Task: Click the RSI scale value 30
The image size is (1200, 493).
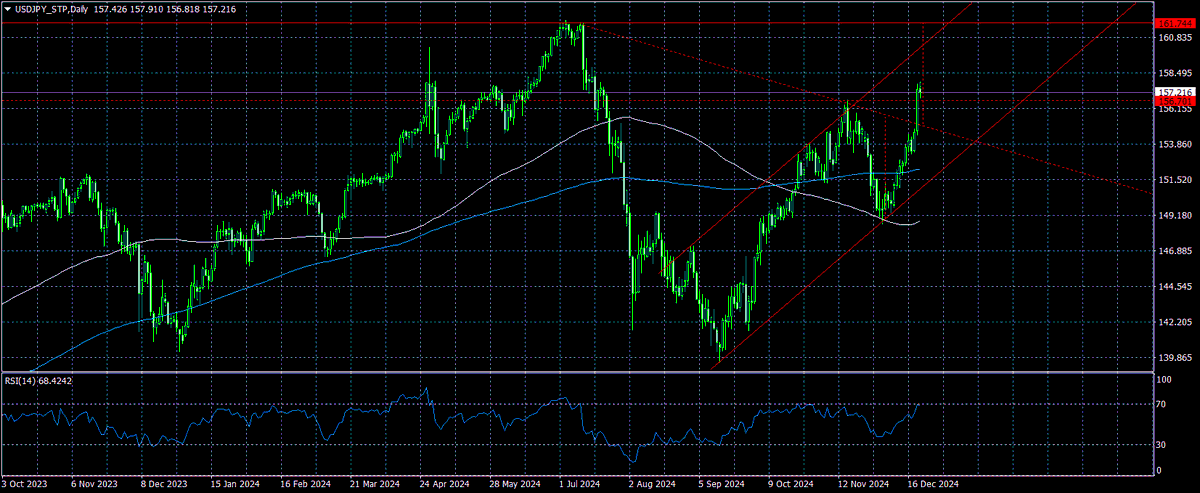Action: click(x=1162, y=443)
